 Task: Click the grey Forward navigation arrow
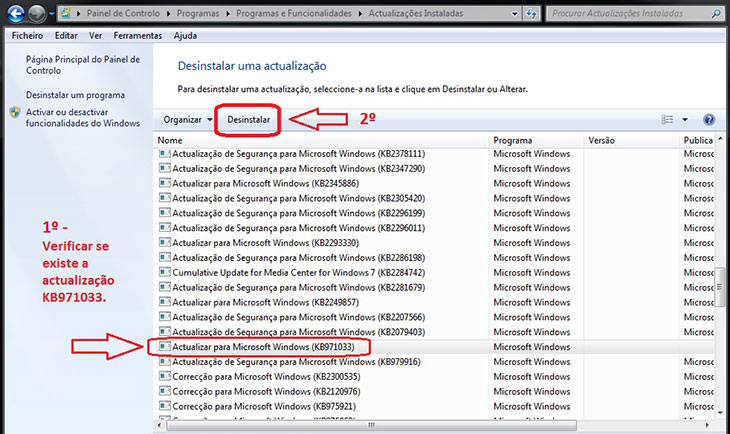coord(37,14)
